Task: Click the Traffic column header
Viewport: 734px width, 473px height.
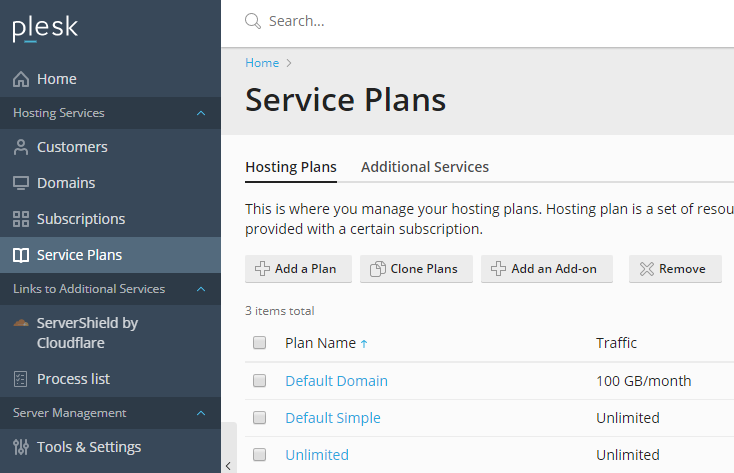Action: click(x=617, y=343)
